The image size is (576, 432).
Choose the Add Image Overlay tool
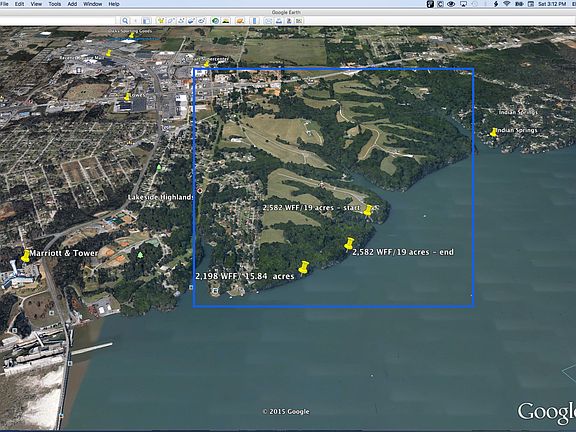tap(191, 21)
